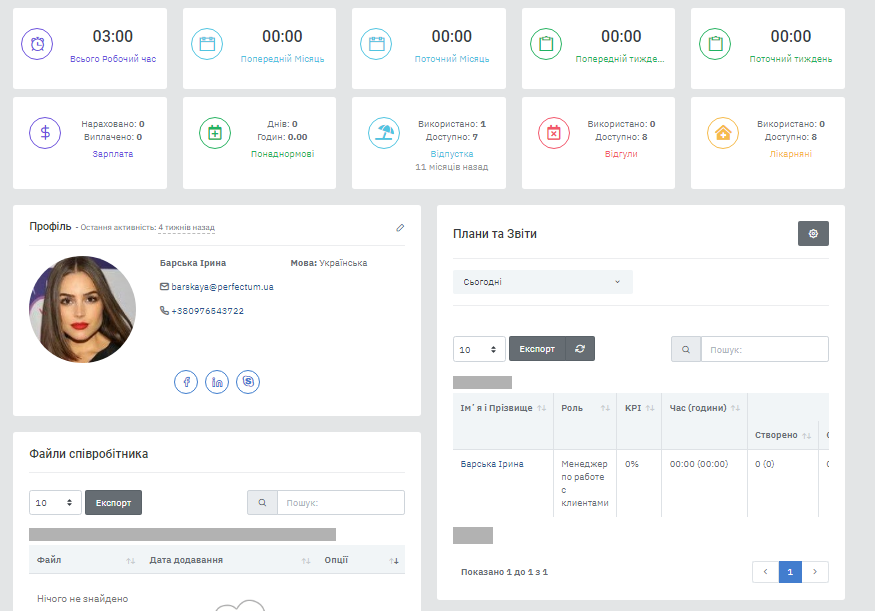
Task: Click the clock icon for Всього Робочий час
Action: click(x=37, y=44)
